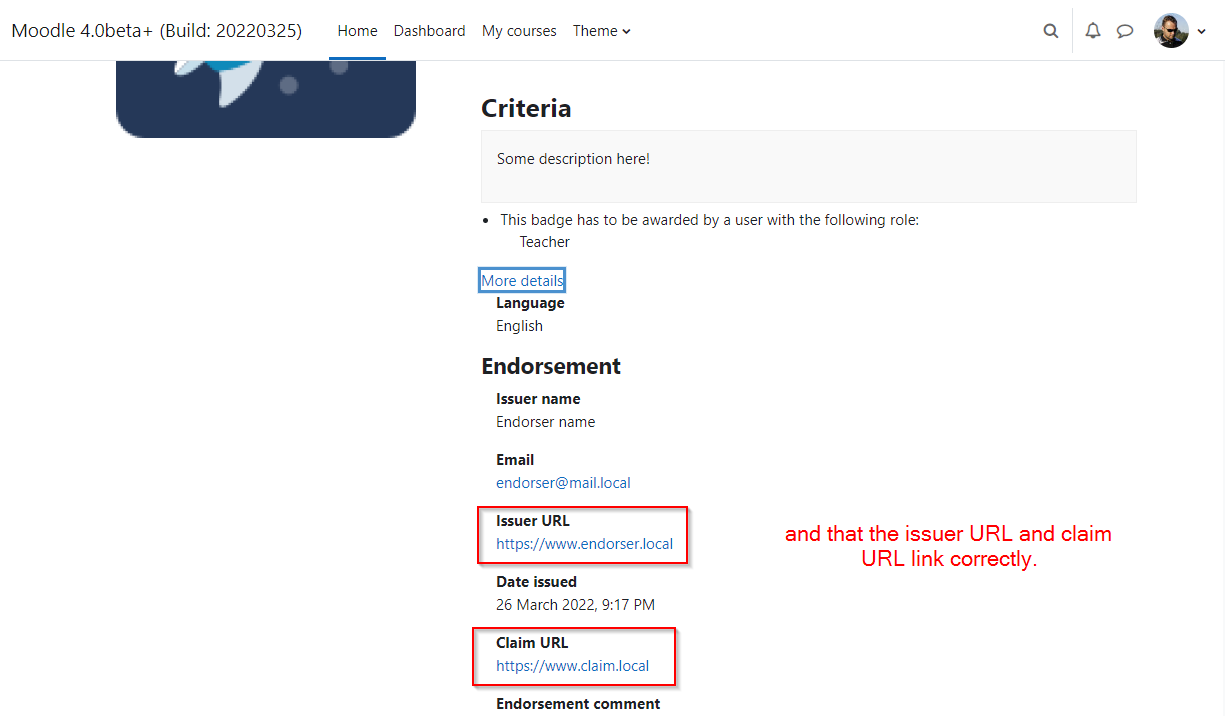The width and height of the screenshot is (1225, 716).
Task: Click the badge image thumbnail
Action: coord(266,98)
